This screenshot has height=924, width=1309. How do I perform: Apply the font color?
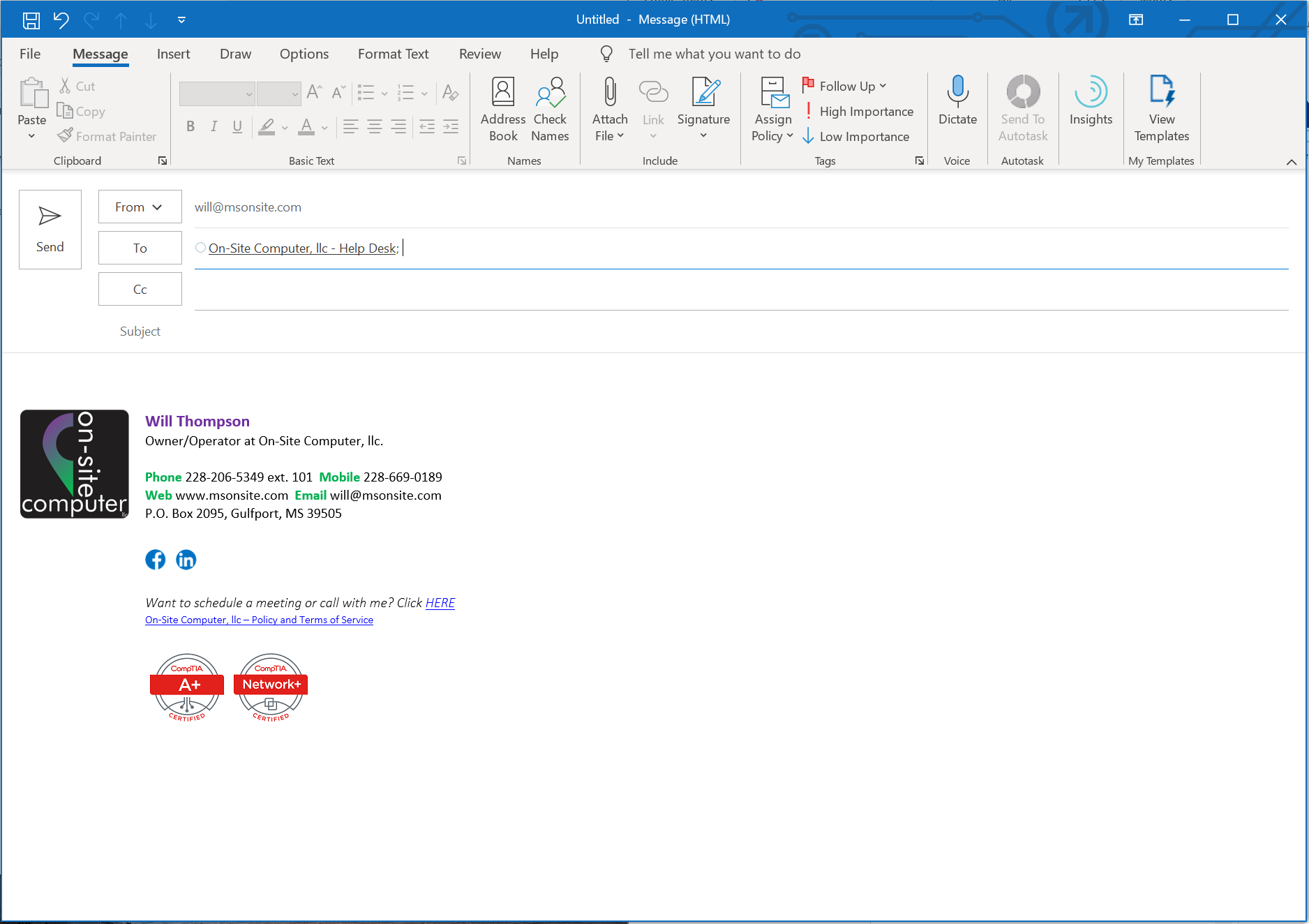[x=306, y=126]
